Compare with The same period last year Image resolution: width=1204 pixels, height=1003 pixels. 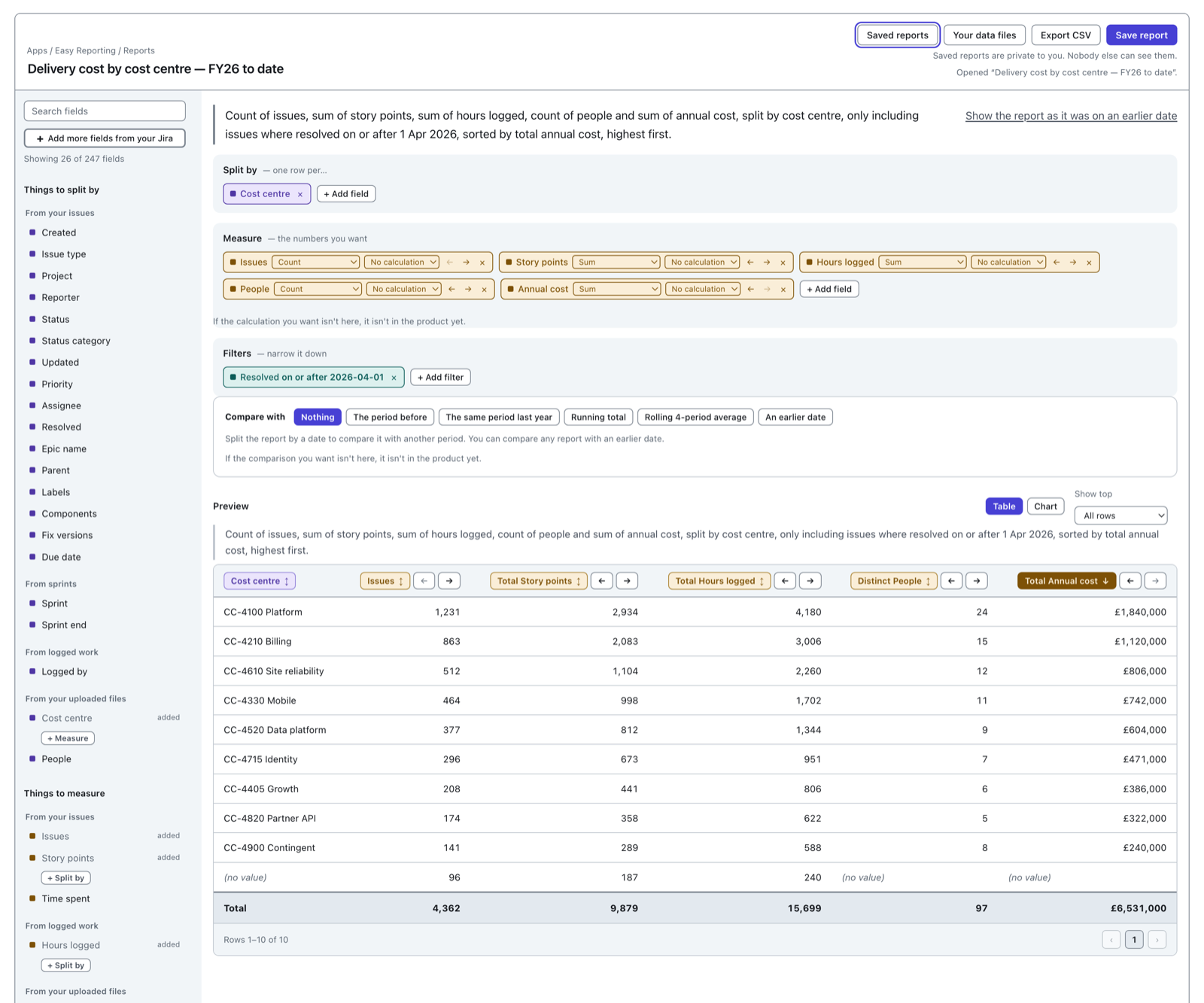[x=499, y=418]
